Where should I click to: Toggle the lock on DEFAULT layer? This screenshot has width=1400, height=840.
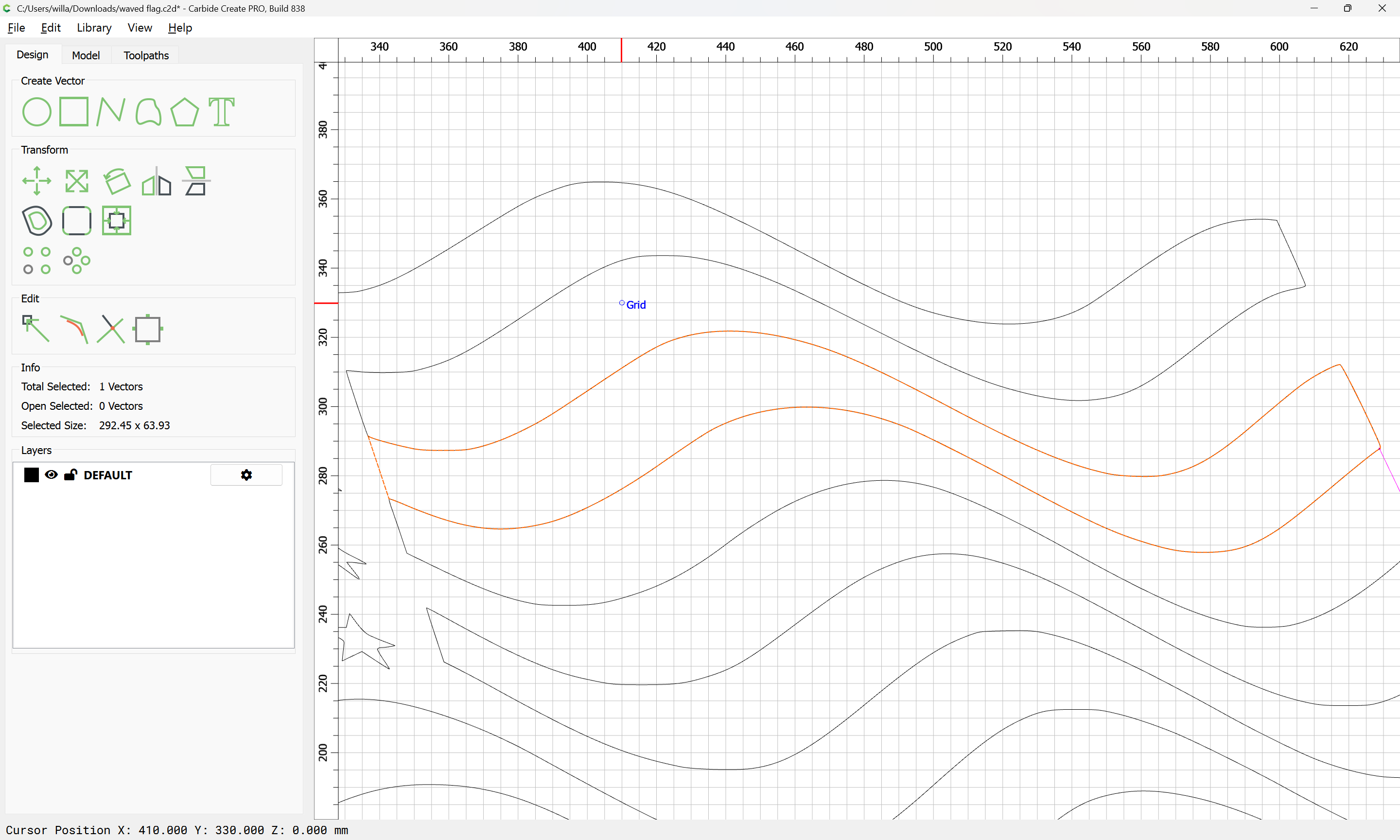[70, 475]
